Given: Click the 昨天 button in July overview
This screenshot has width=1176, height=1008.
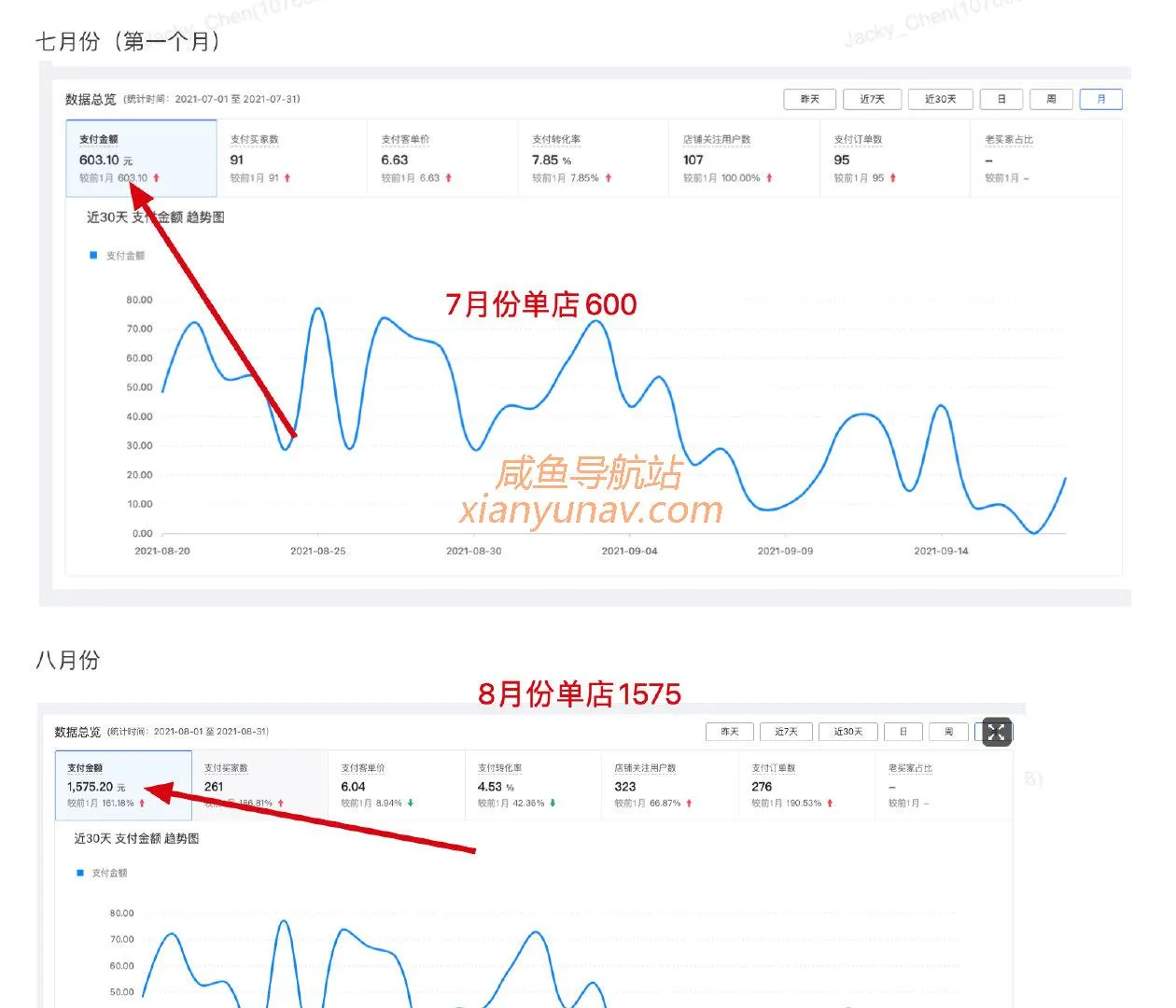Looking at the screenshot, I should tap(808, 99).
